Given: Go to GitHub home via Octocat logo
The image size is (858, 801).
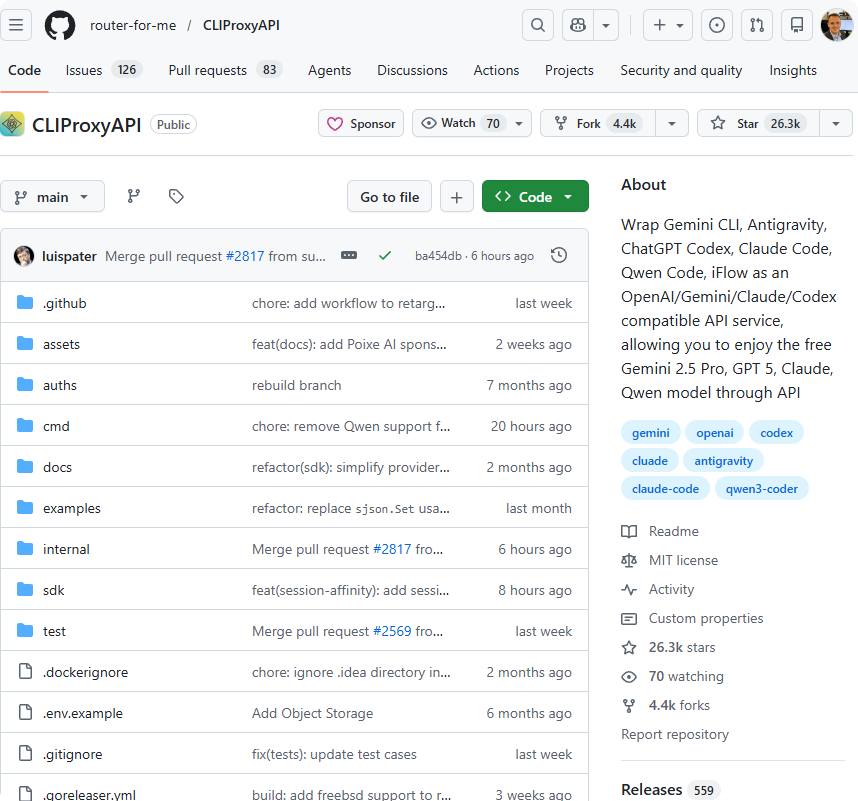Looking at the screenshot, I should click(x=60, y=25).
